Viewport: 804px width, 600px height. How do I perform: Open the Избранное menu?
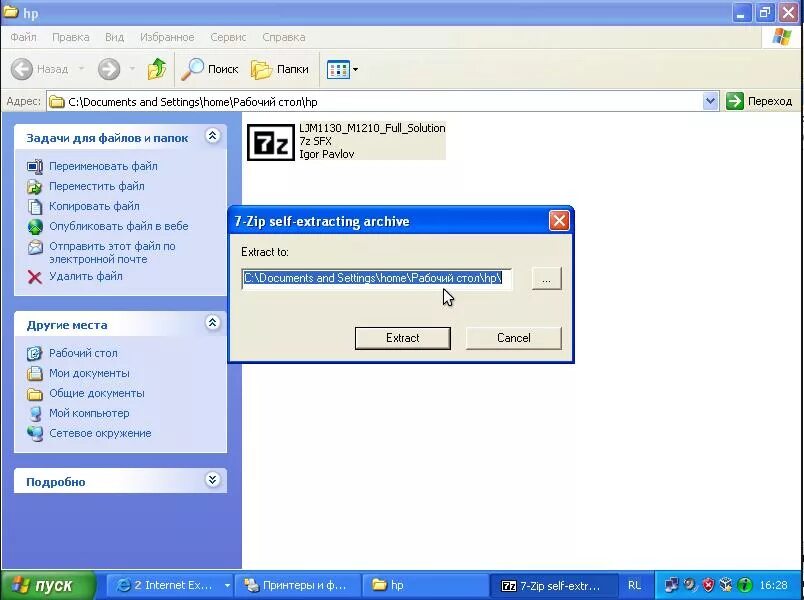pyautogui.click(x=167, y=37)
